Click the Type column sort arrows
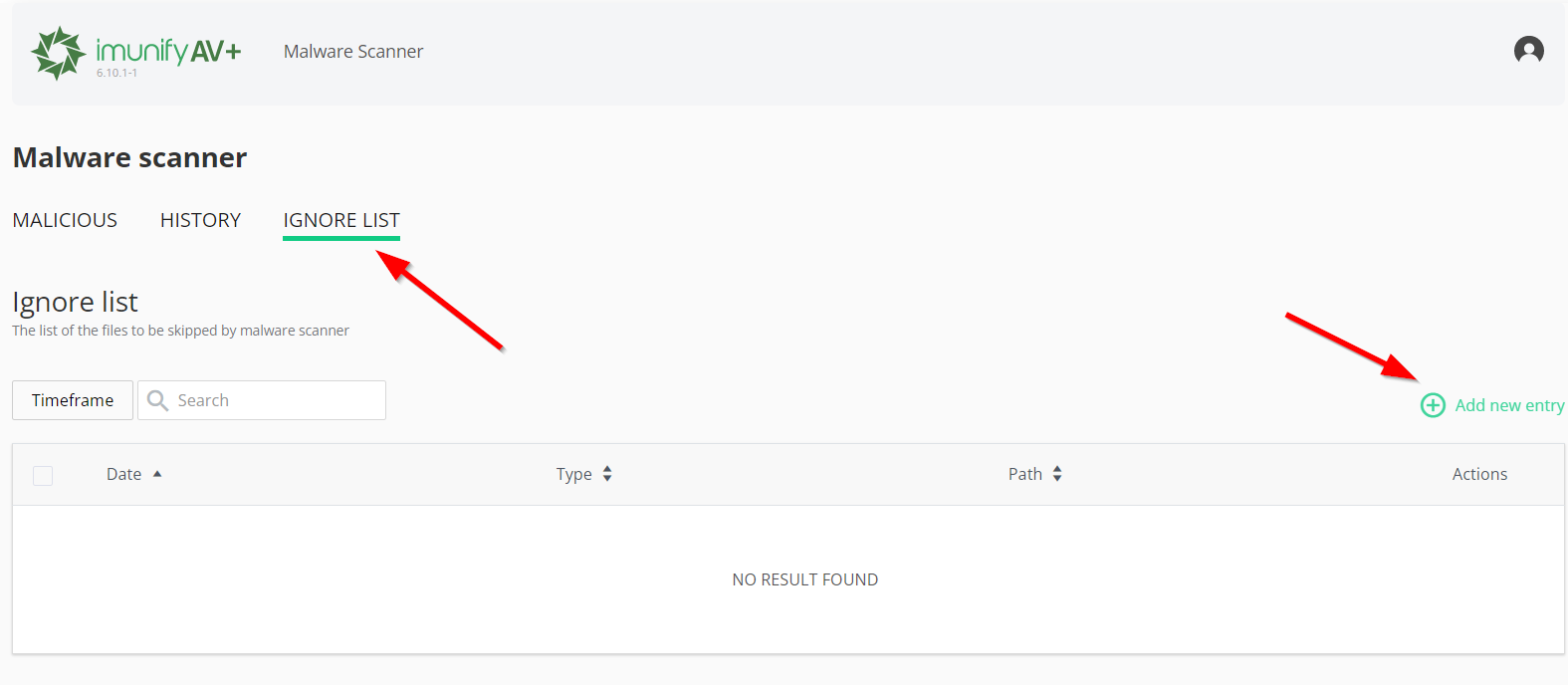 pos(607,474)
